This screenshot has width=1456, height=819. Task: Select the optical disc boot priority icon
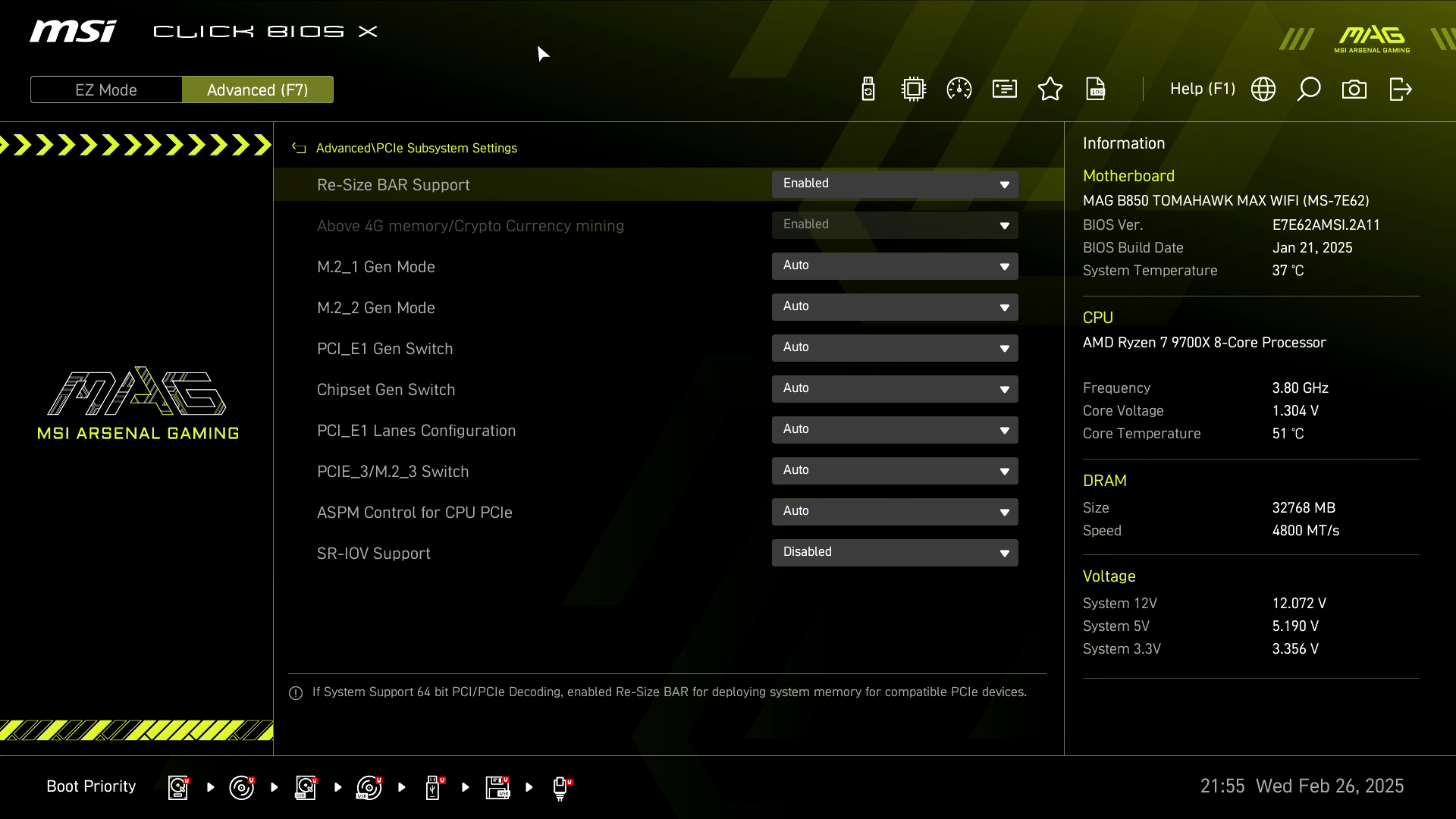click(x=242, y=787)
